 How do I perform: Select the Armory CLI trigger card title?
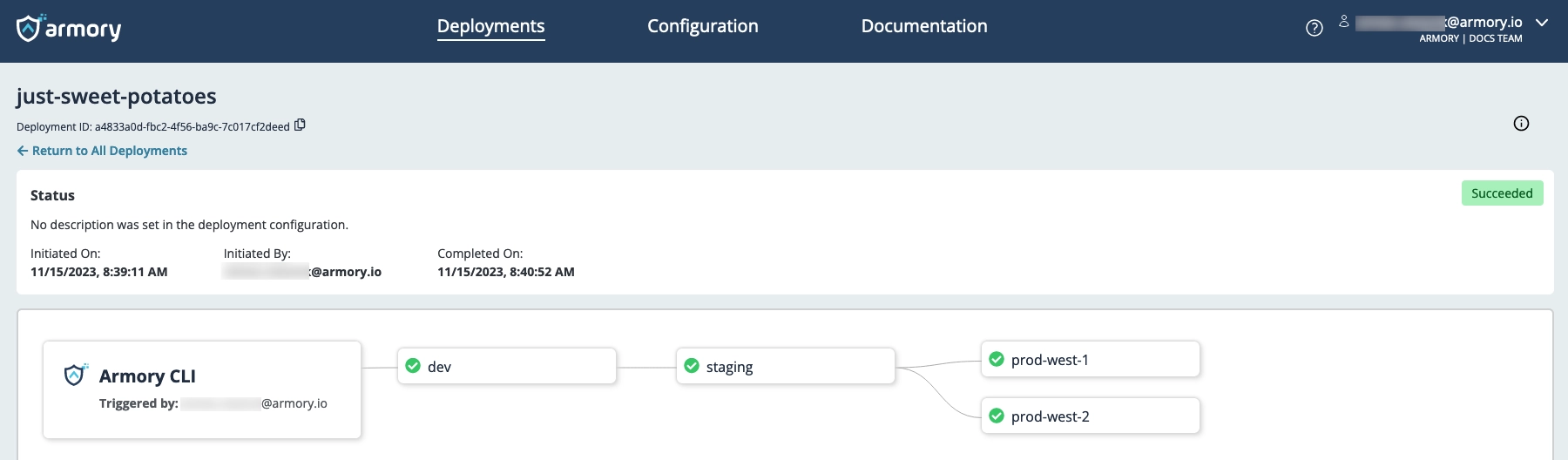[x=147, y=376]
